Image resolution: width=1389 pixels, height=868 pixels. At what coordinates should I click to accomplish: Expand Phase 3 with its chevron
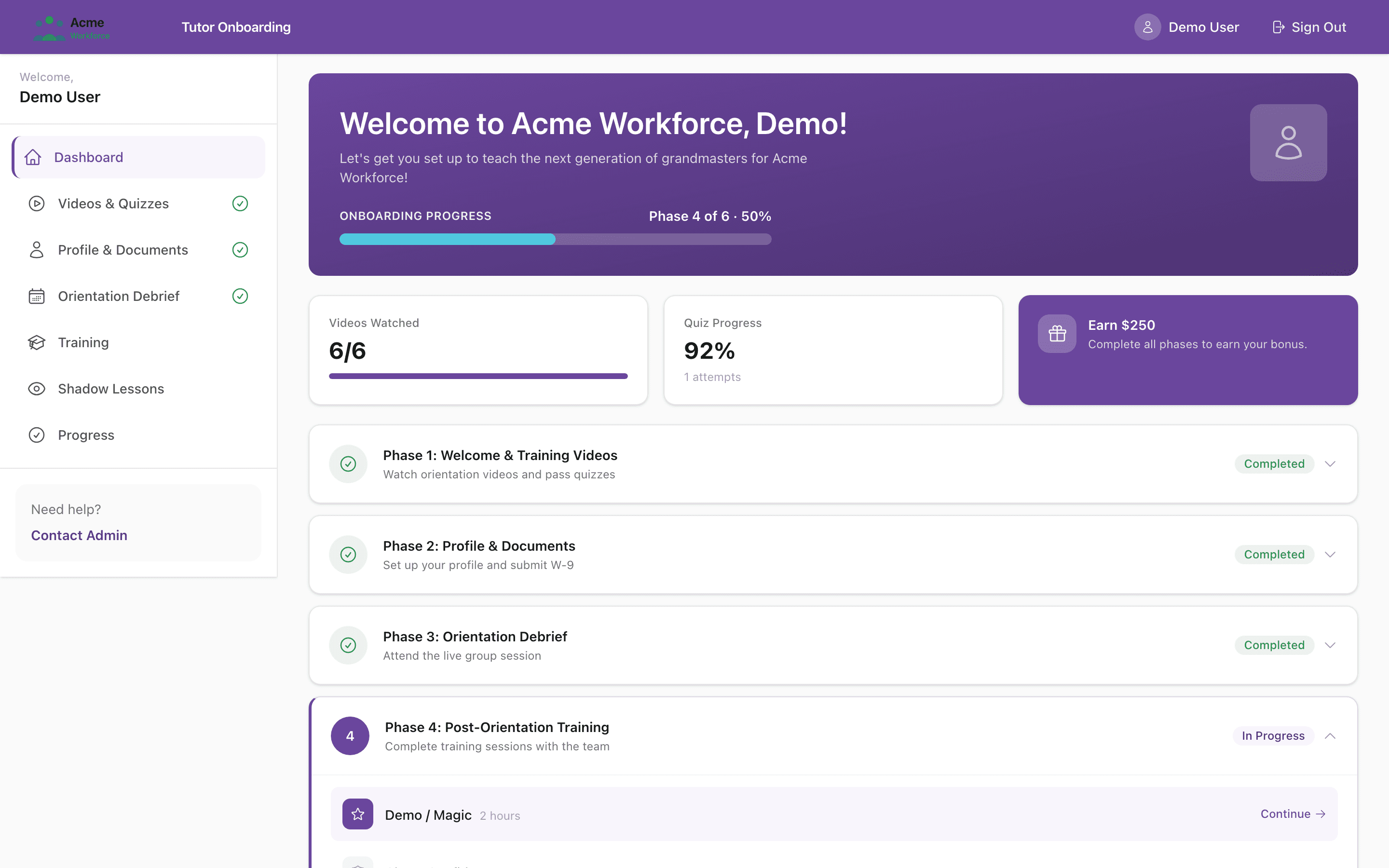pos(1330,645)
